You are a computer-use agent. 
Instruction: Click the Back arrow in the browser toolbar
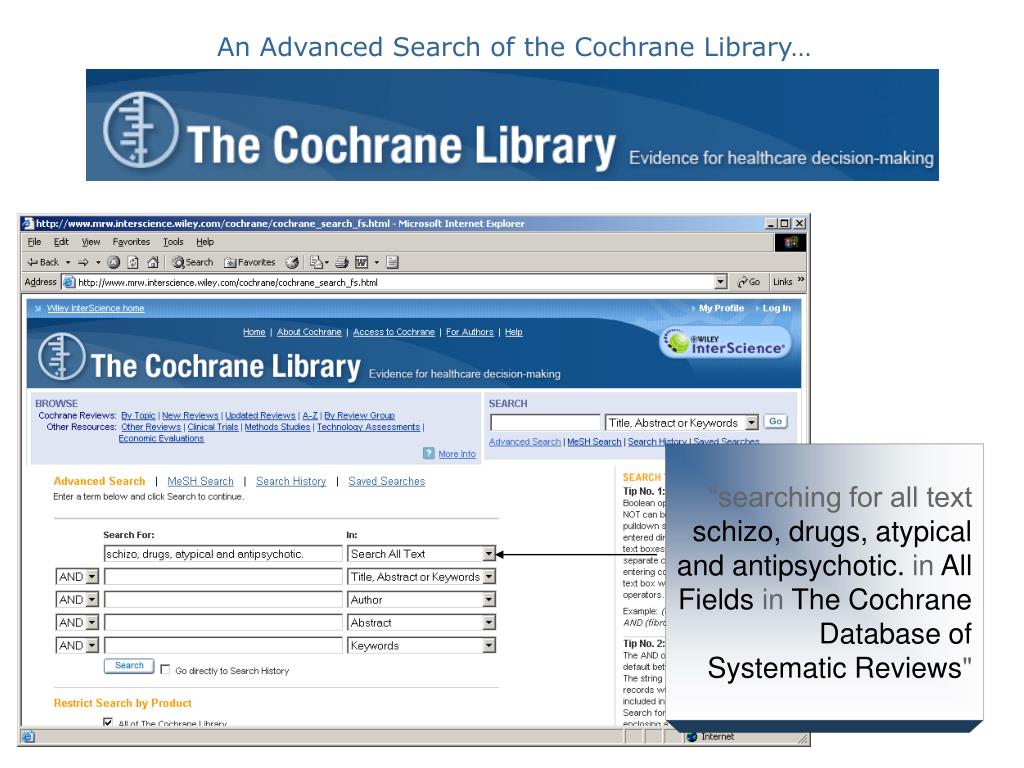pos(43,263)
